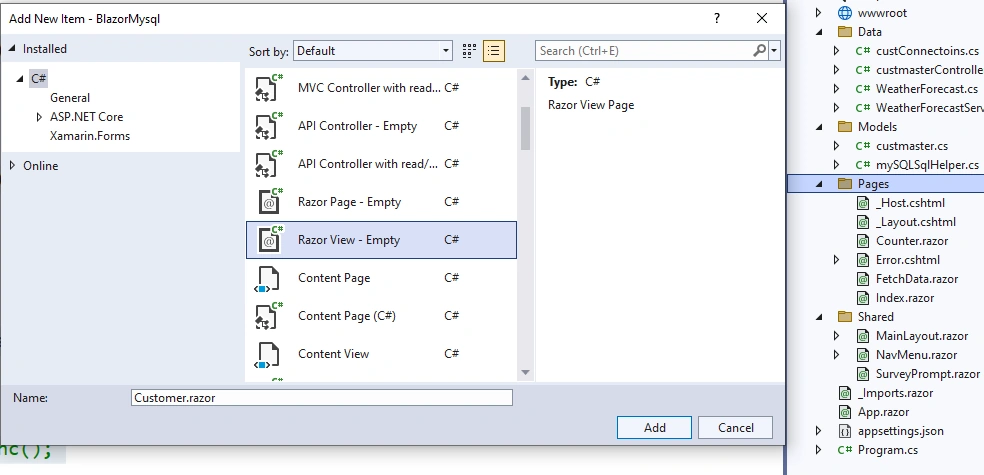Image resolution: width=984 pixels, height=475 pixels.
Task: Click the search magnifier icon
Action: pos(759,50)
